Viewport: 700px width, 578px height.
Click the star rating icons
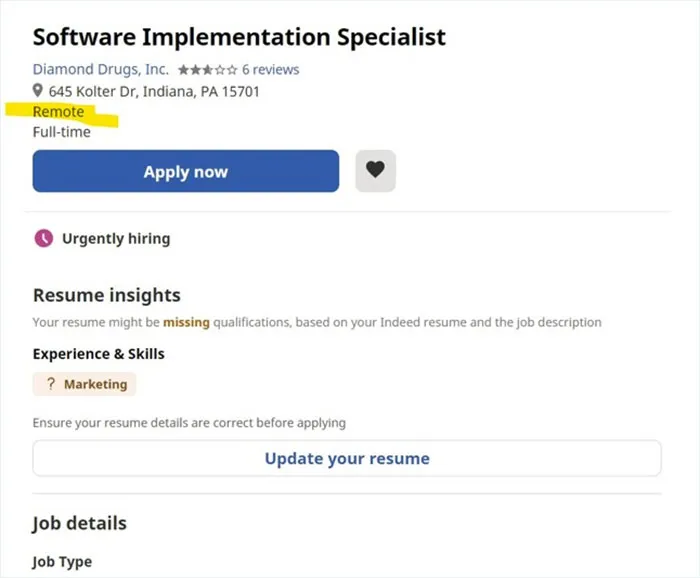tap(208, 70)
